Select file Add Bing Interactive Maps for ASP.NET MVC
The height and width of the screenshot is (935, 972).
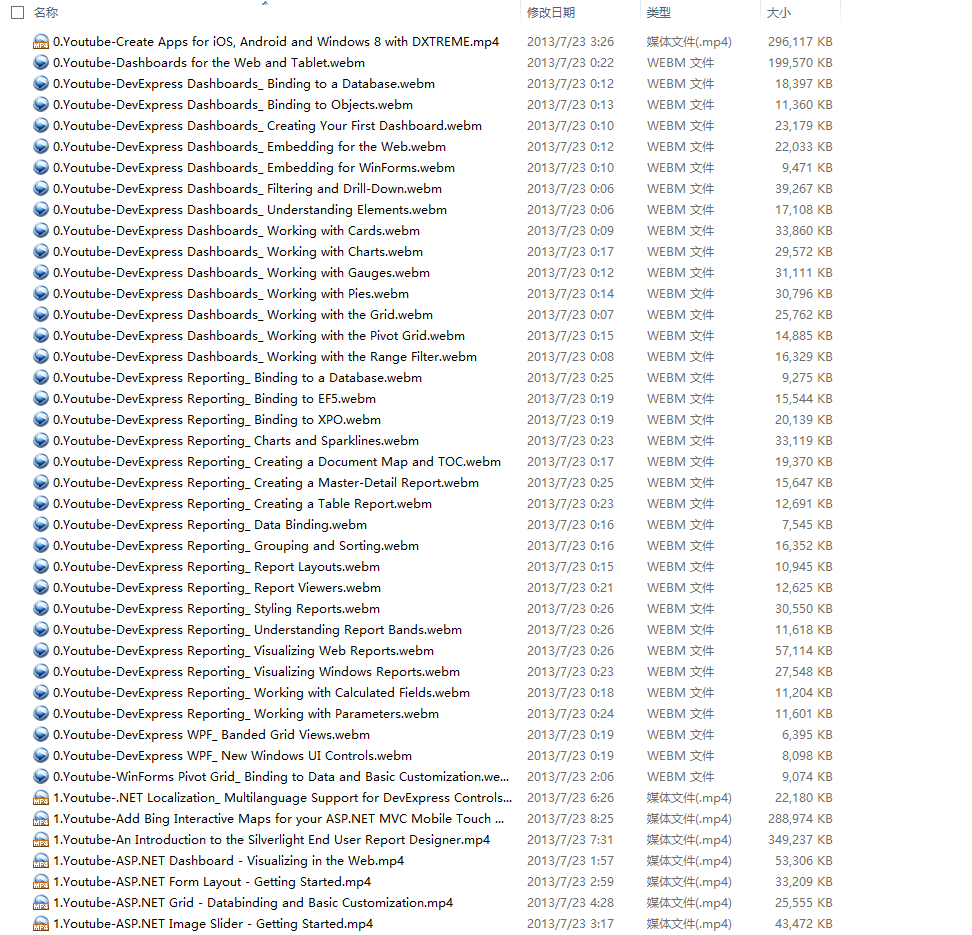(x=278, y=819)
